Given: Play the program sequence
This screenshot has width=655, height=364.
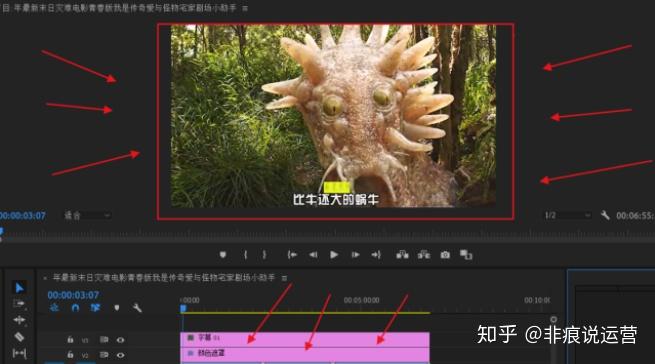Looking at the screenshot, I should 334,255.
